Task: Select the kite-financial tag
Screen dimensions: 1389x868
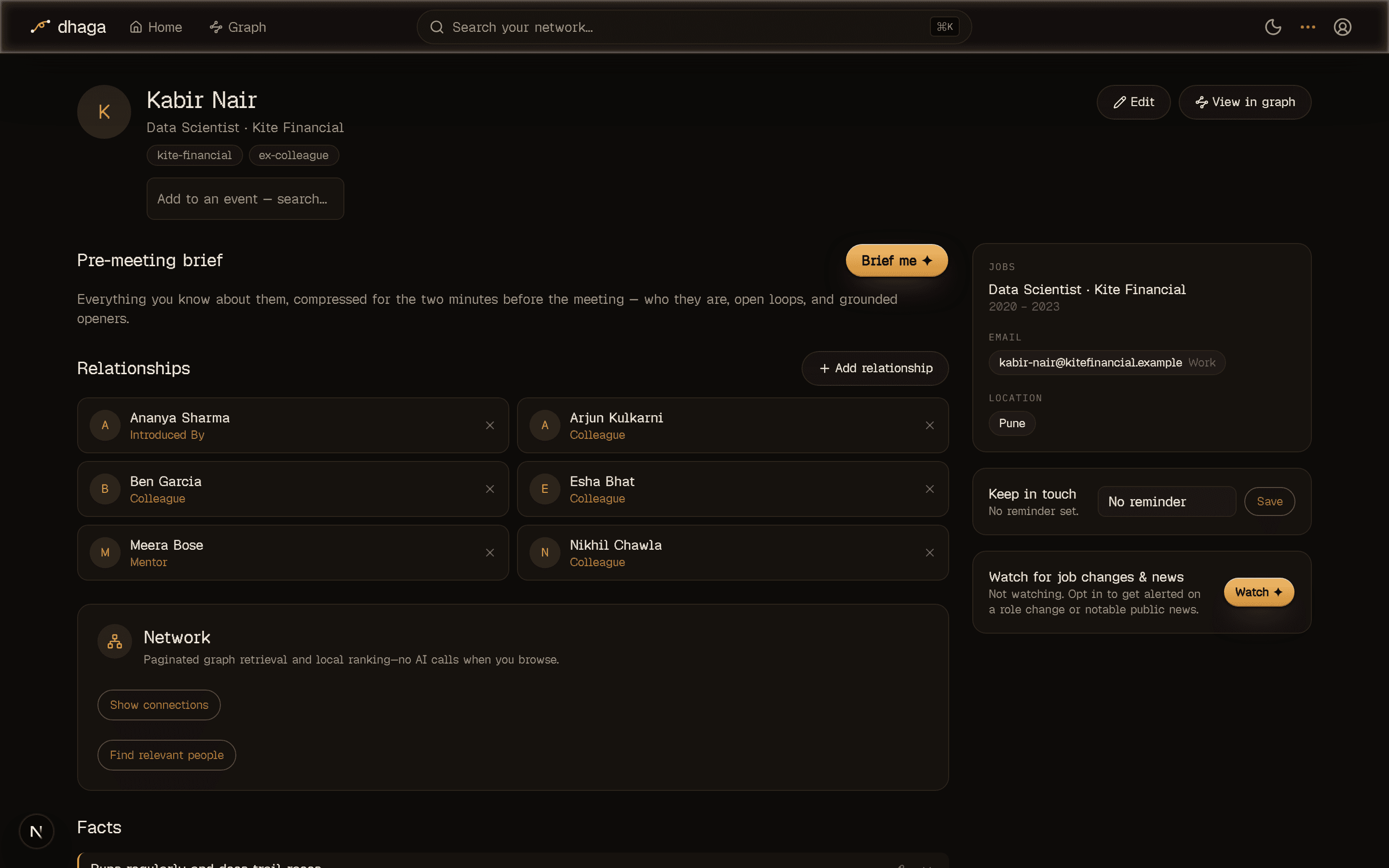Action: 194,155
